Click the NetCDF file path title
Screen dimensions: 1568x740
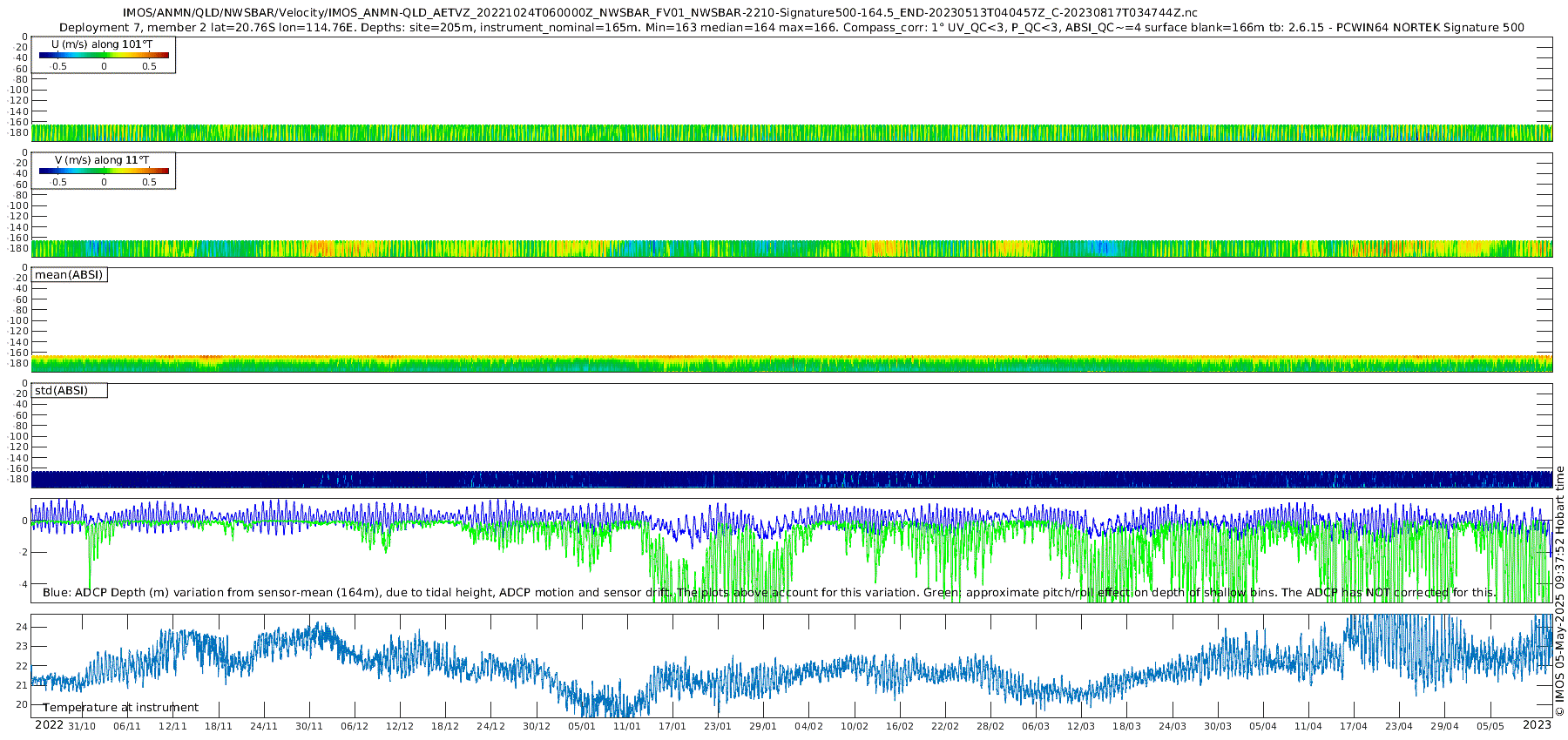pos(659,13)
